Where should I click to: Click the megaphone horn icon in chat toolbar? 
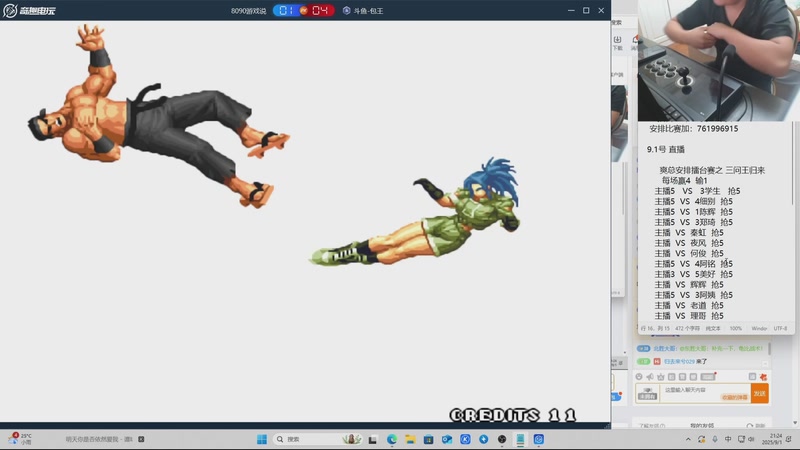(649, 377)
